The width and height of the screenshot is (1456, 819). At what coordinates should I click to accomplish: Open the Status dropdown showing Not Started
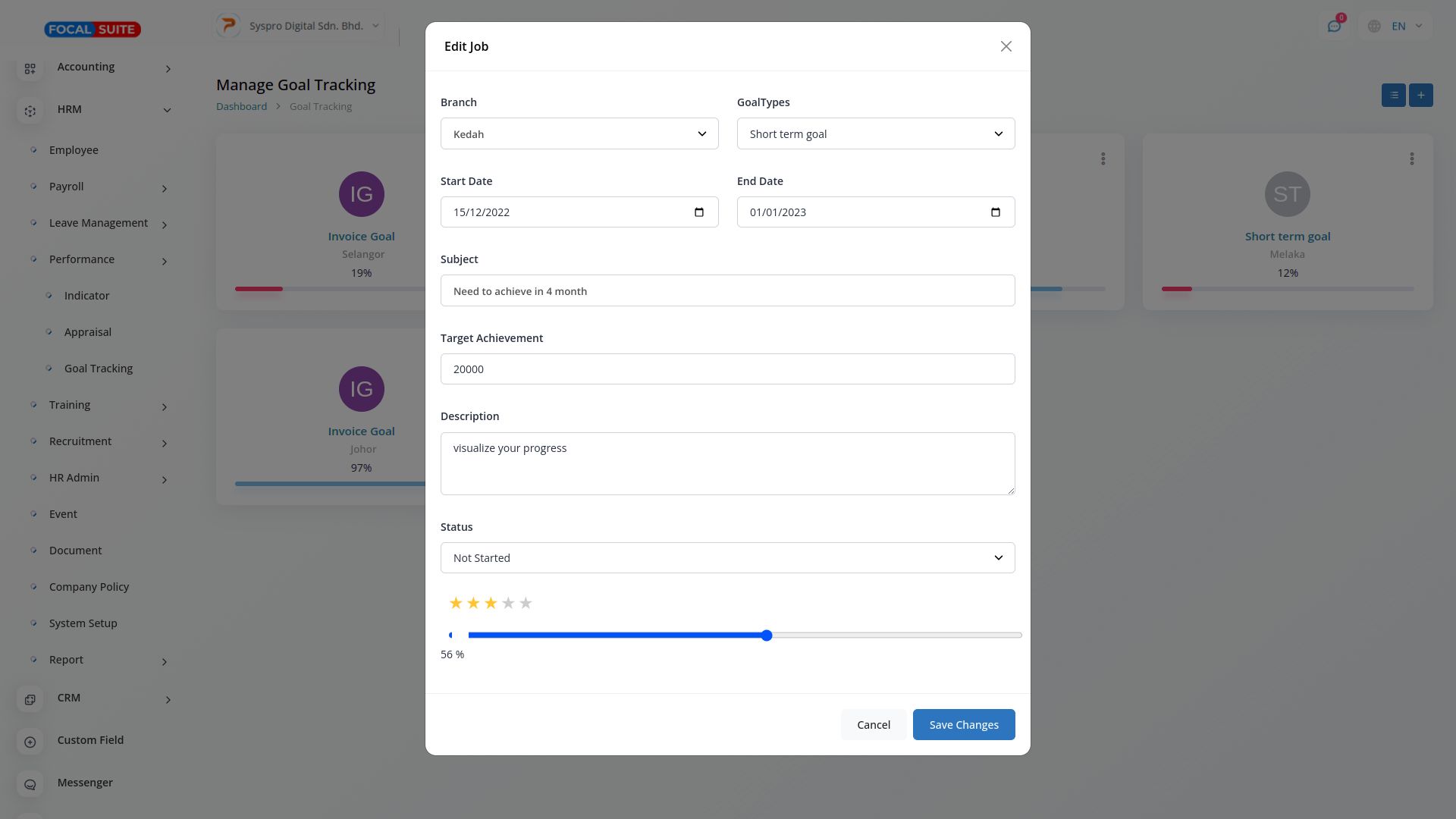tap(726, 558)
